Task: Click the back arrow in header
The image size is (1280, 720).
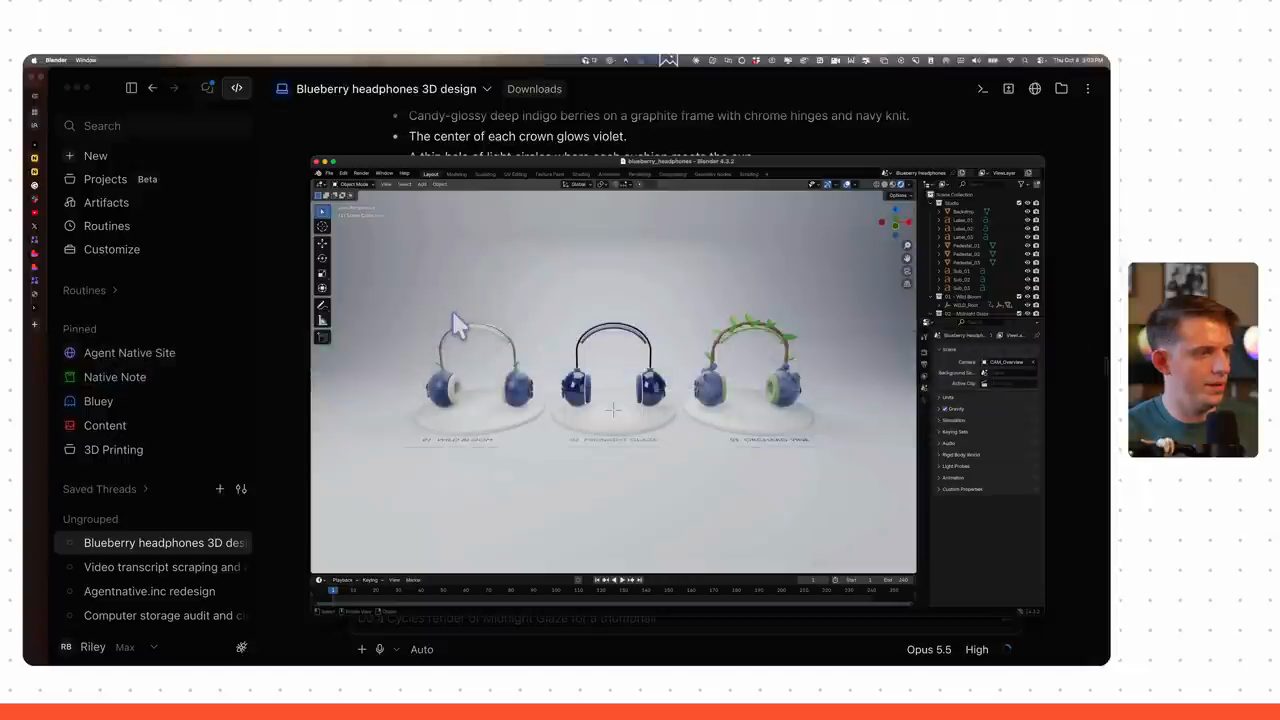Action: click(x=152, y=88)
